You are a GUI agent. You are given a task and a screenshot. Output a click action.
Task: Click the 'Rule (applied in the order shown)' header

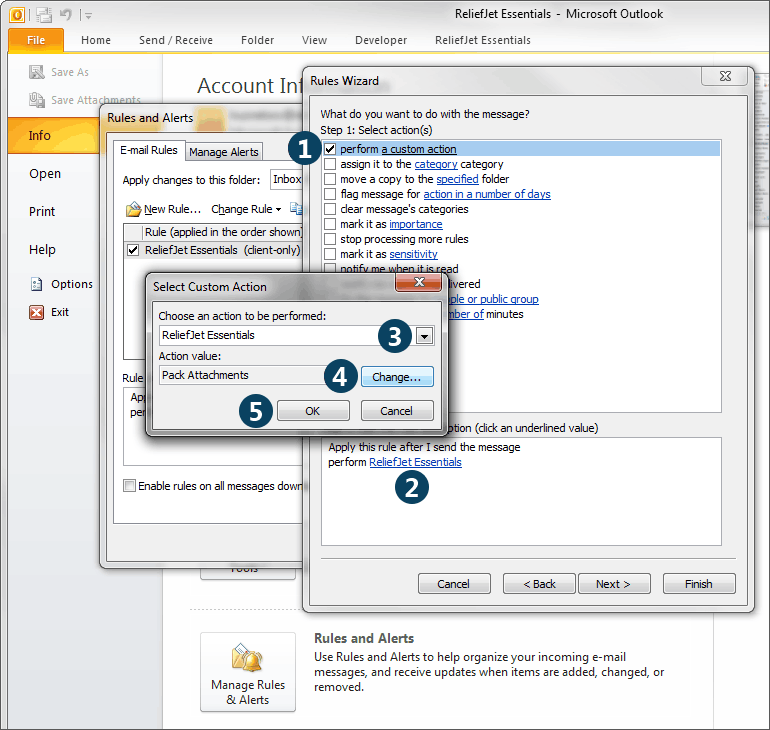pyautogui.click(x=223, y=232)
